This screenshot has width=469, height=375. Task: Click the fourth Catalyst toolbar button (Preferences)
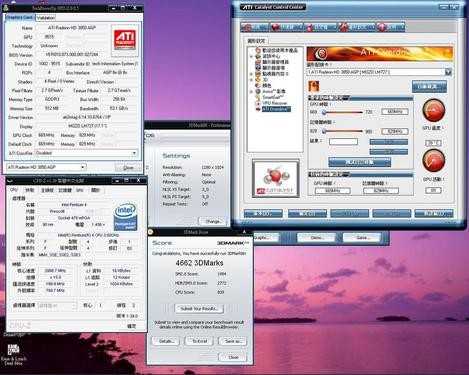357,27
